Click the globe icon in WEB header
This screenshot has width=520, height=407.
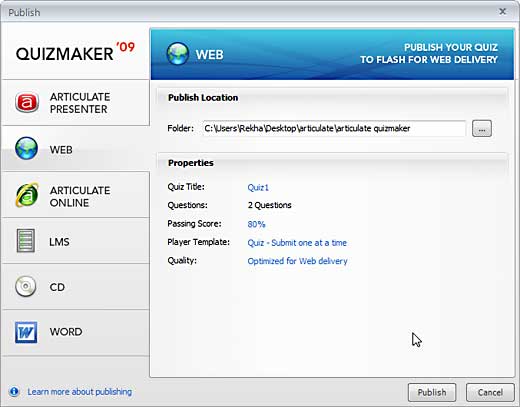point(178,54)
